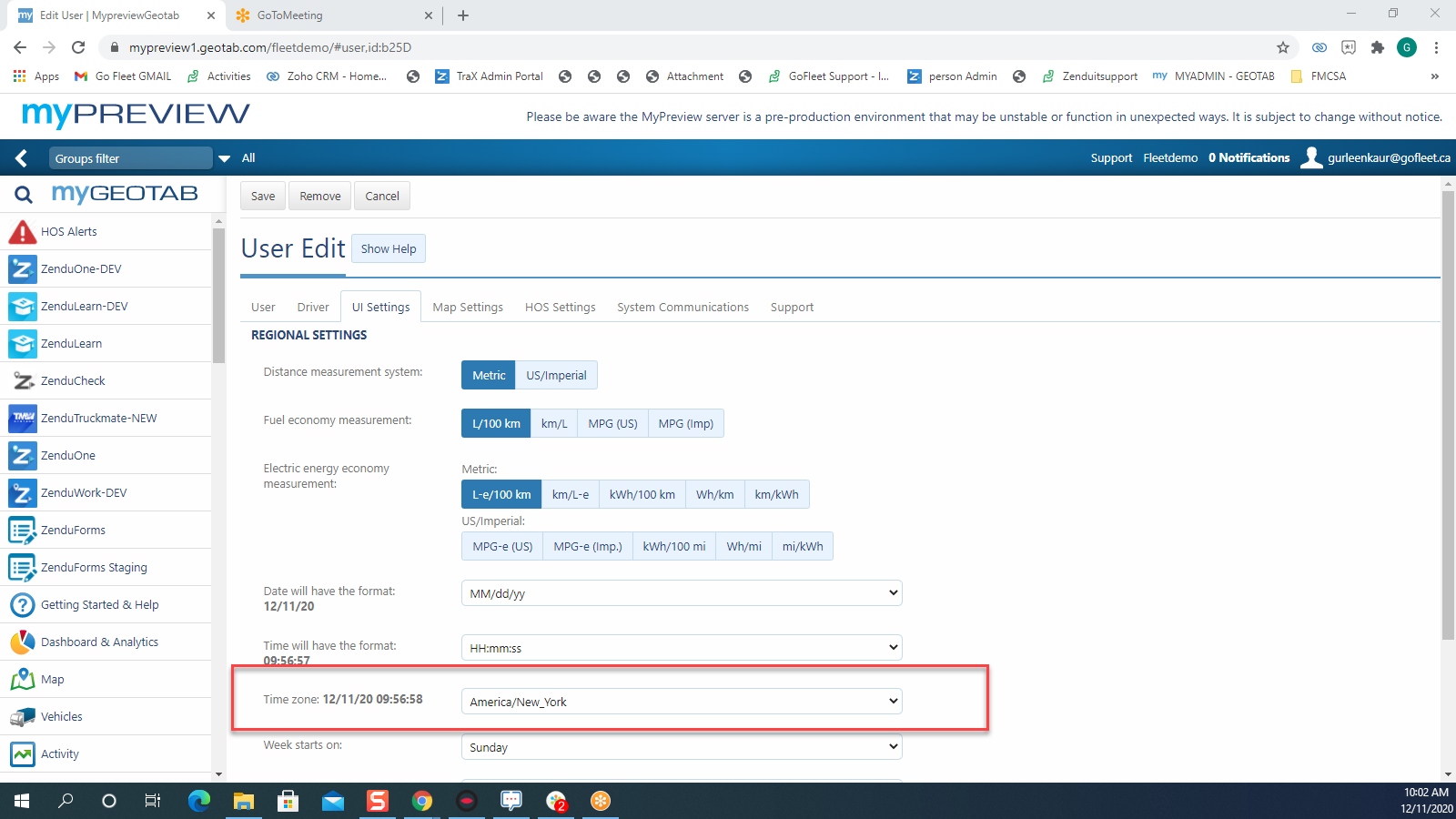Image resolution: width=1456 pixels, height=819 pixels.
Task: Click the Save button
Action: pyautogui.click(x=263, y=196)
